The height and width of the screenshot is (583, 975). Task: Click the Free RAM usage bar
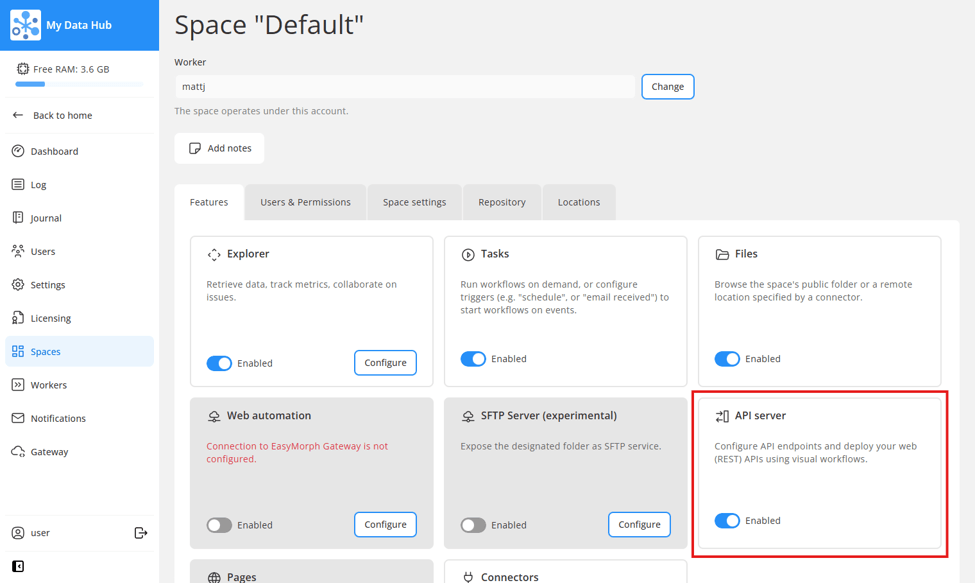(x=80, y=84)
